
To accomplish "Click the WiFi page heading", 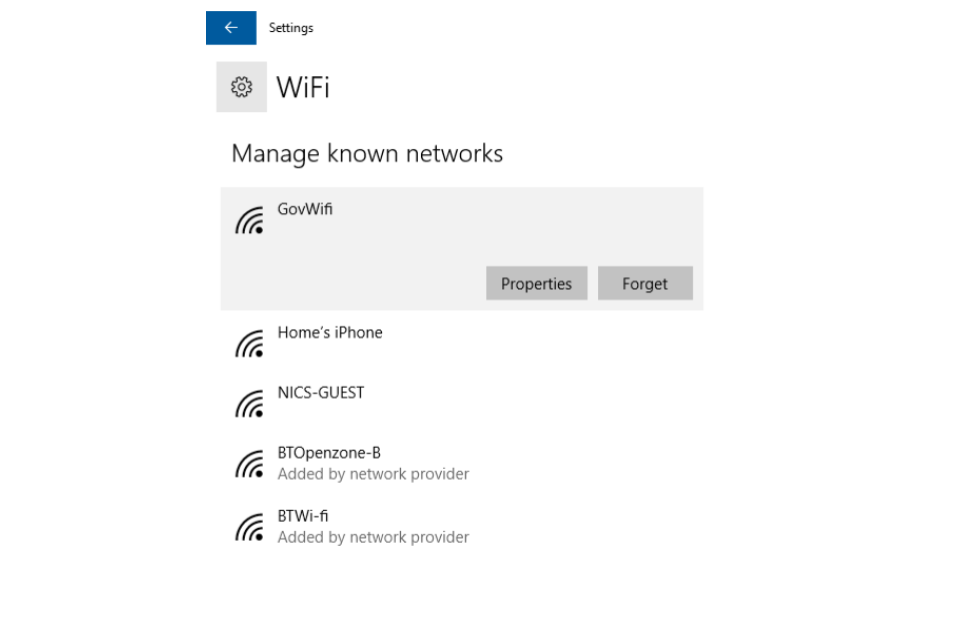I will click(x=303, y=87).
